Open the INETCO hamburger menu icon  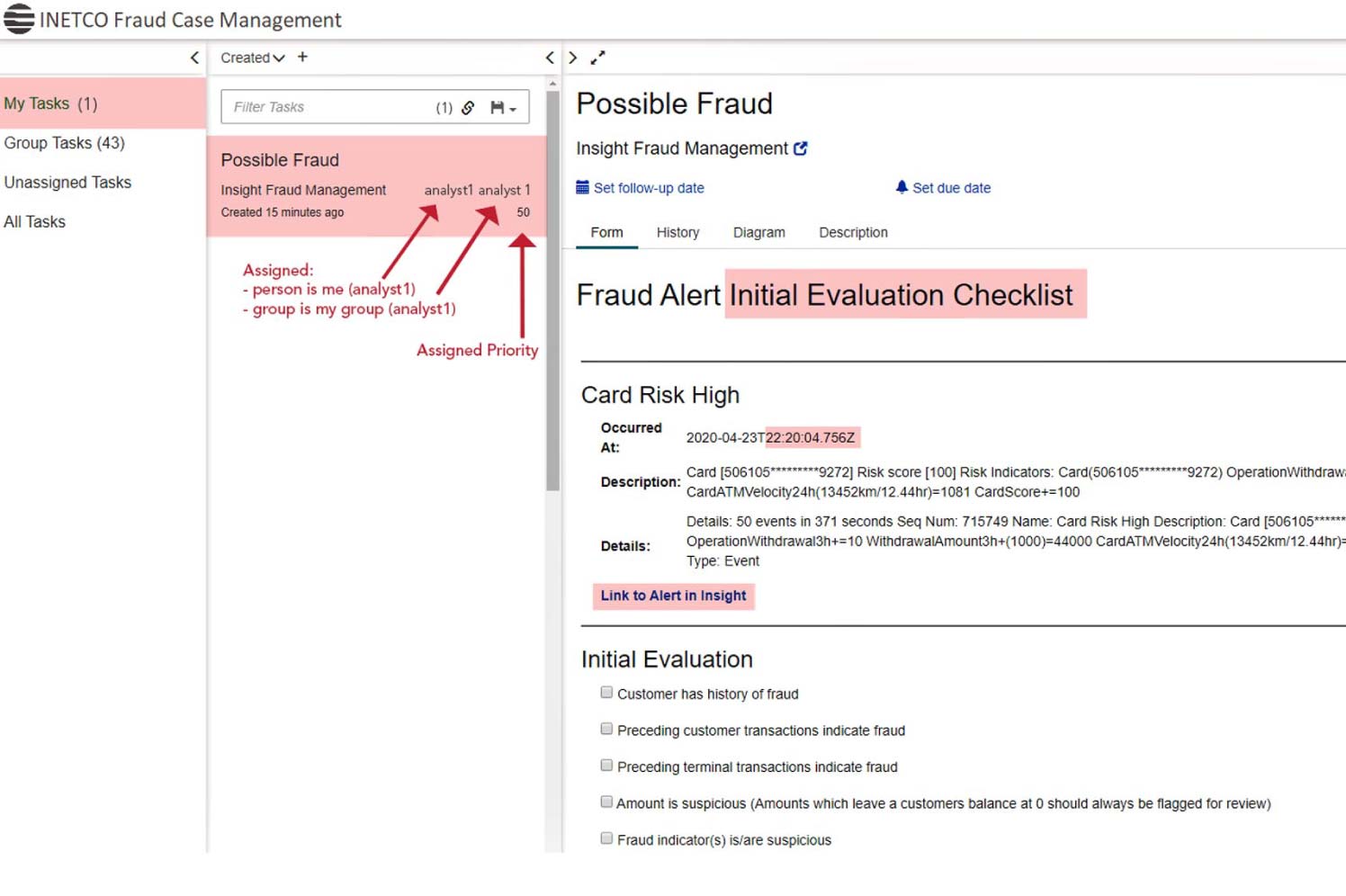point(19,18)
